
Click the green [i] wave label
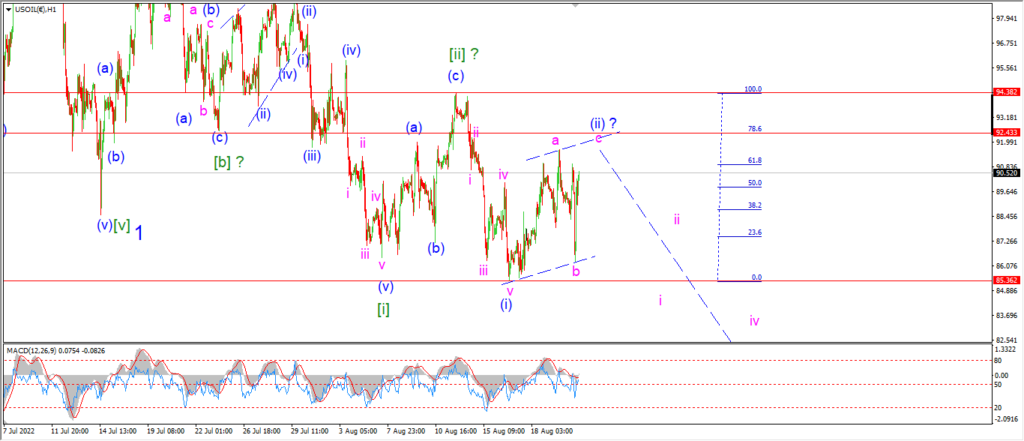(x=384, y=310)
